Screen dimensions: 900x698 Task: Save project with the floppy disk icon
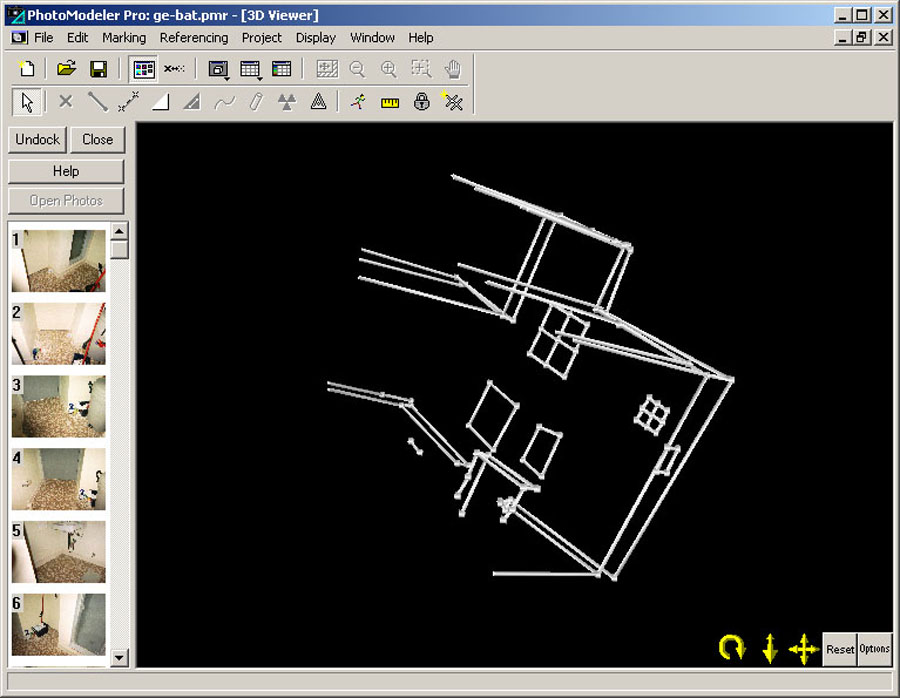coord(99,69)
